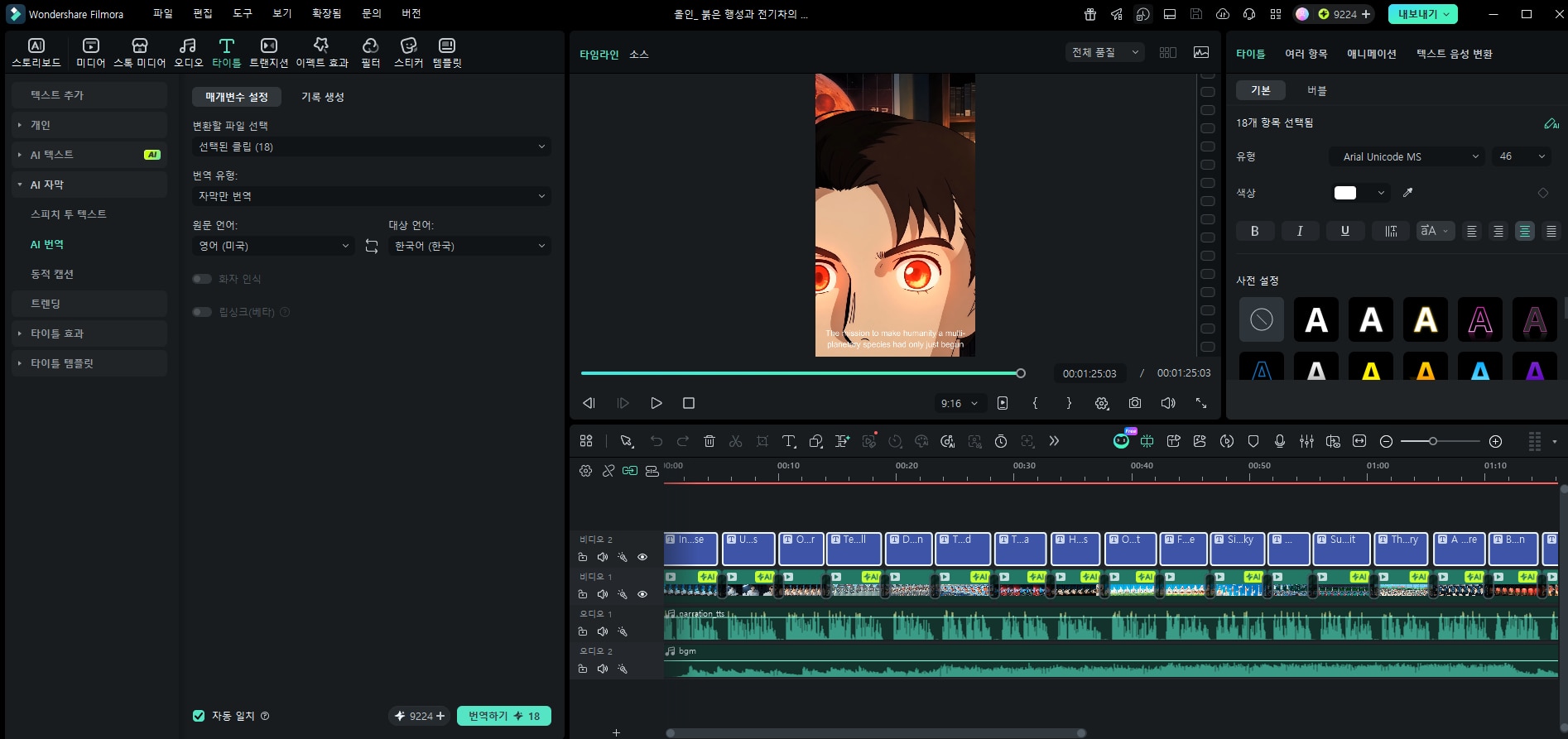Open the 스토리보드 (Storyboard) panel

tap(36, 52)
